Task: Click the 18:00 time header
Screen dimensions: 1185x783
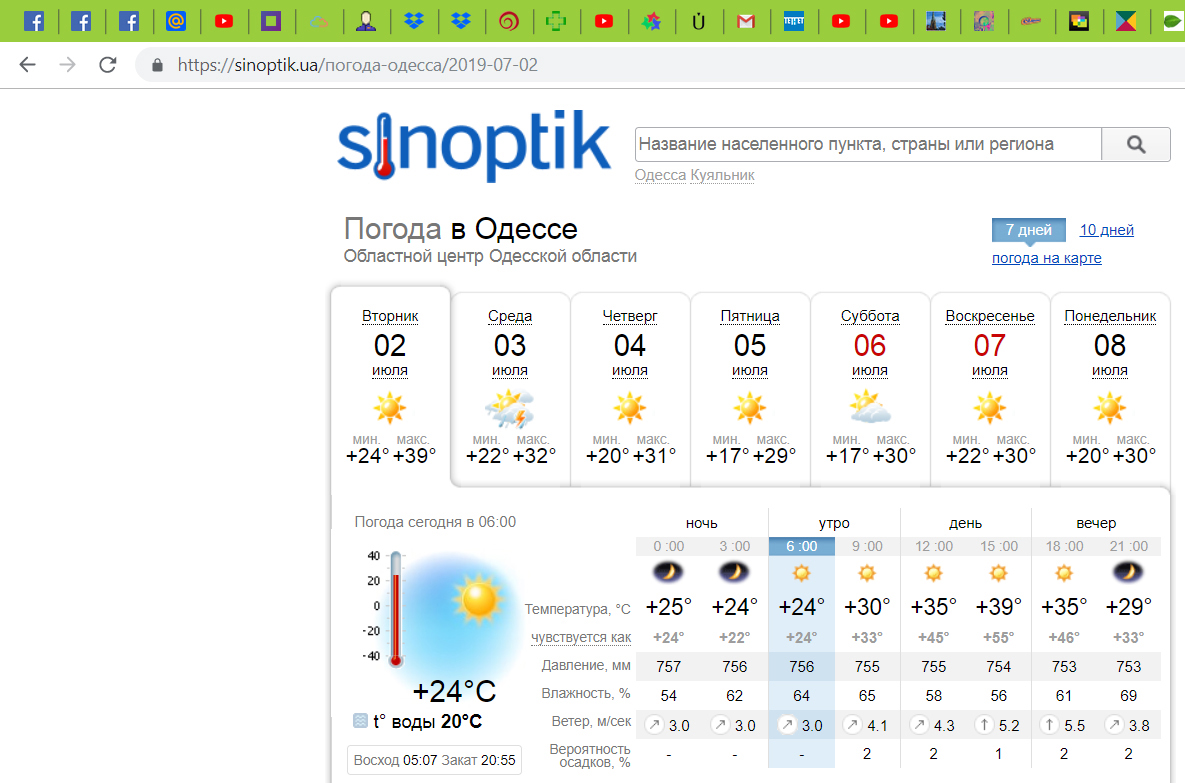Action: [1064, 546]
